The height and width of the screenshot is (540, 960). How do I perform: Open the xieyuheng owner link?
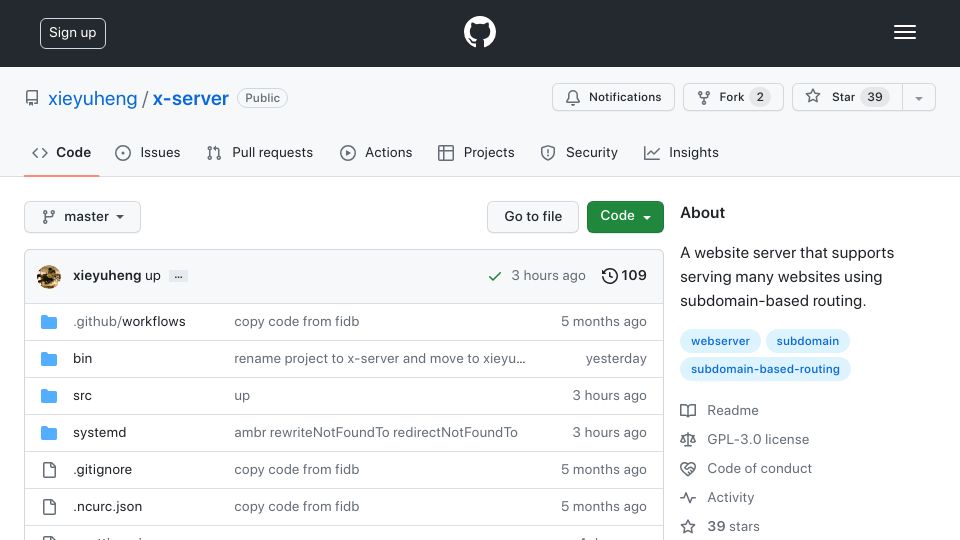click(92, 99)
